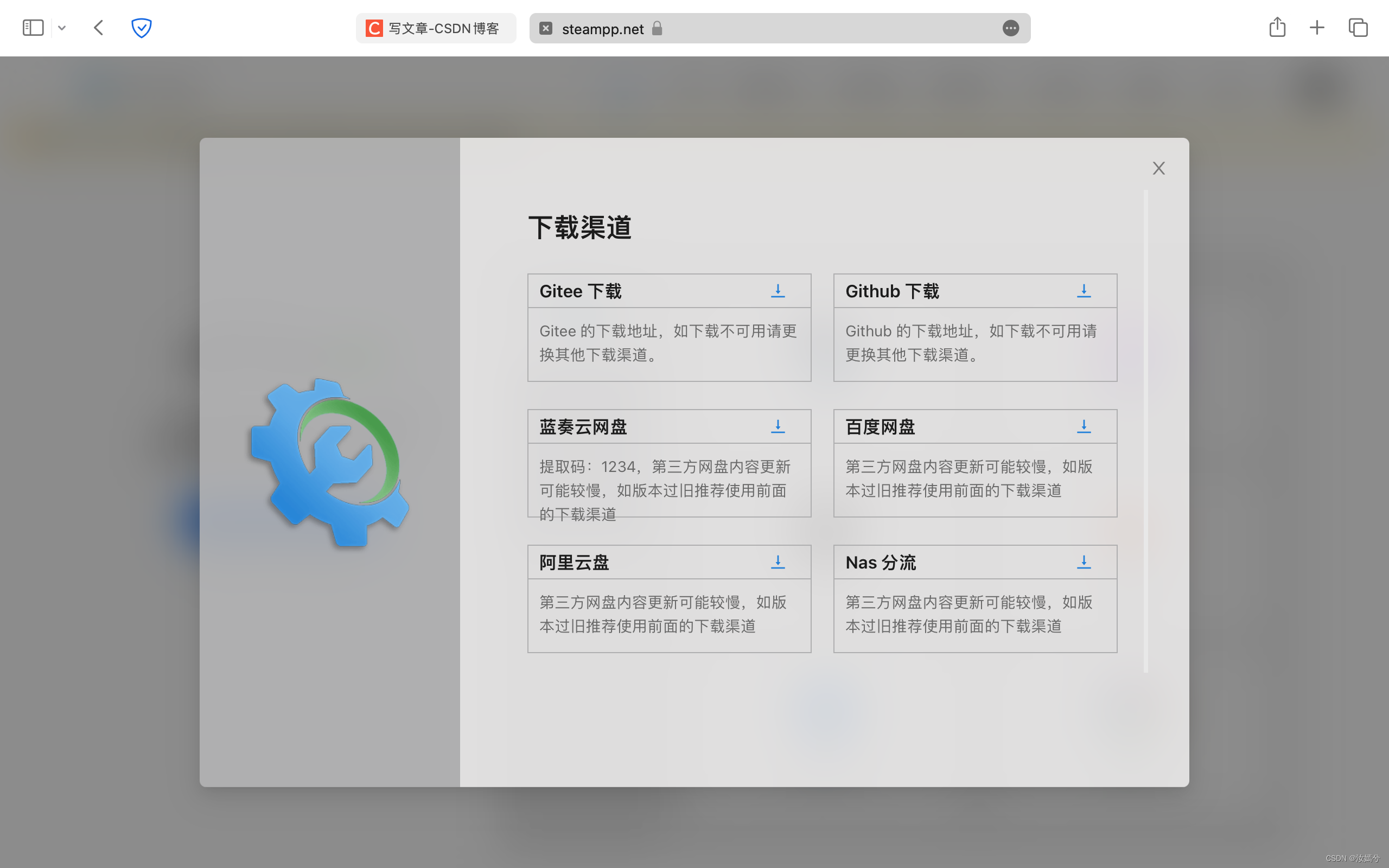This screenshot has height=868, width=1389.
Task: Close the 下载渠道 dialog with X
Action: [x=1159, y=168]
